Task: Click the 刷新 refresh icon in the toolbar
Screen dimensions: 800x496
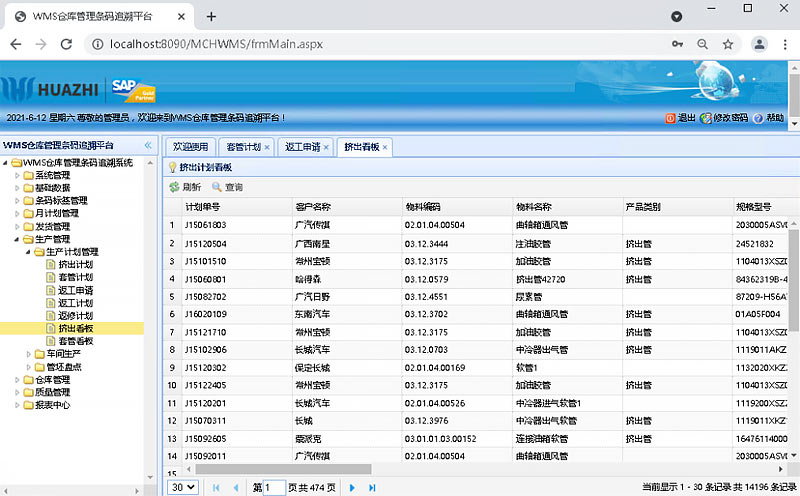Action: click(x=174, y=187)
